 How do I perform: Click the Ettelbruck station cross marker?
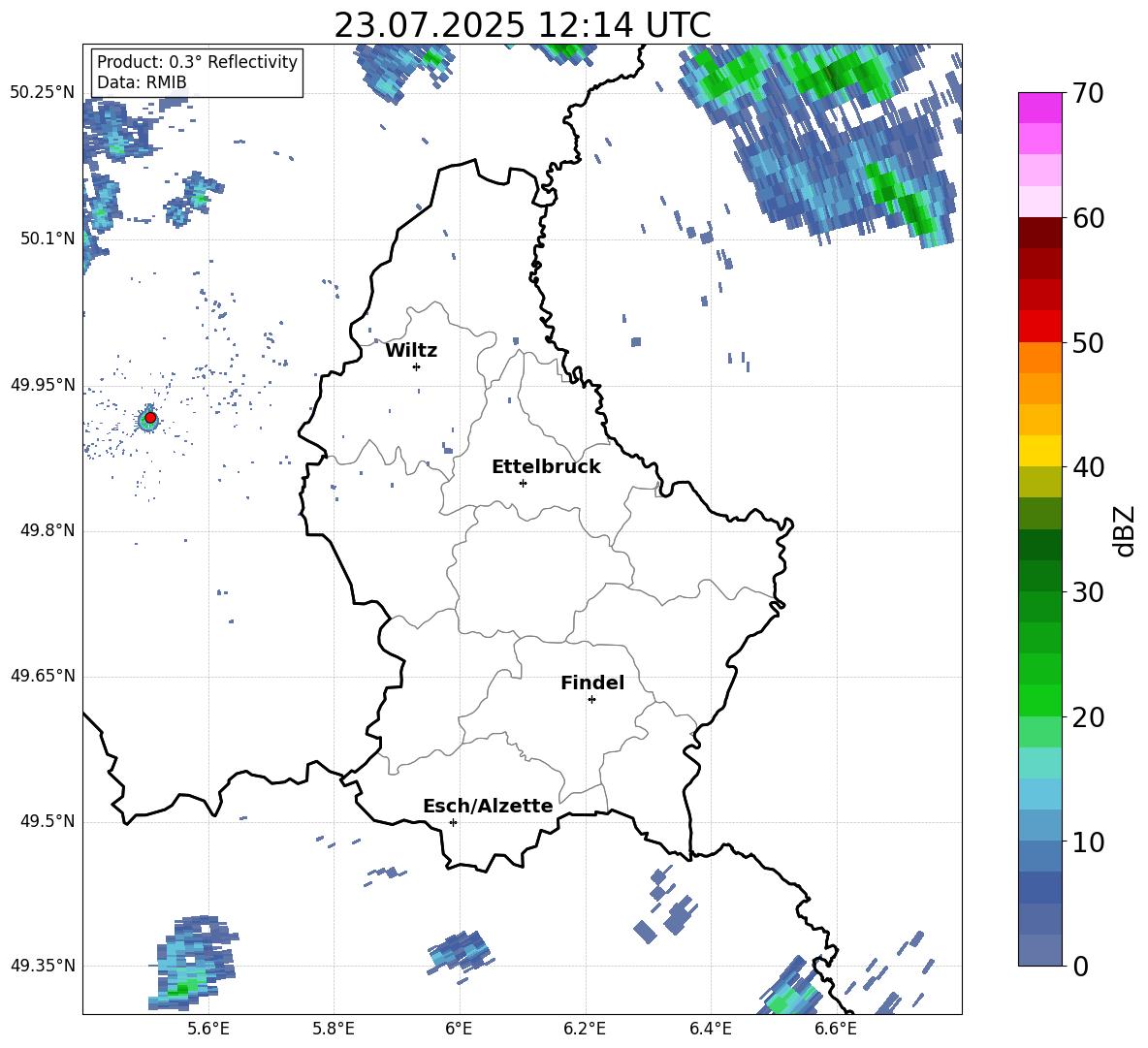pos(523,483)
